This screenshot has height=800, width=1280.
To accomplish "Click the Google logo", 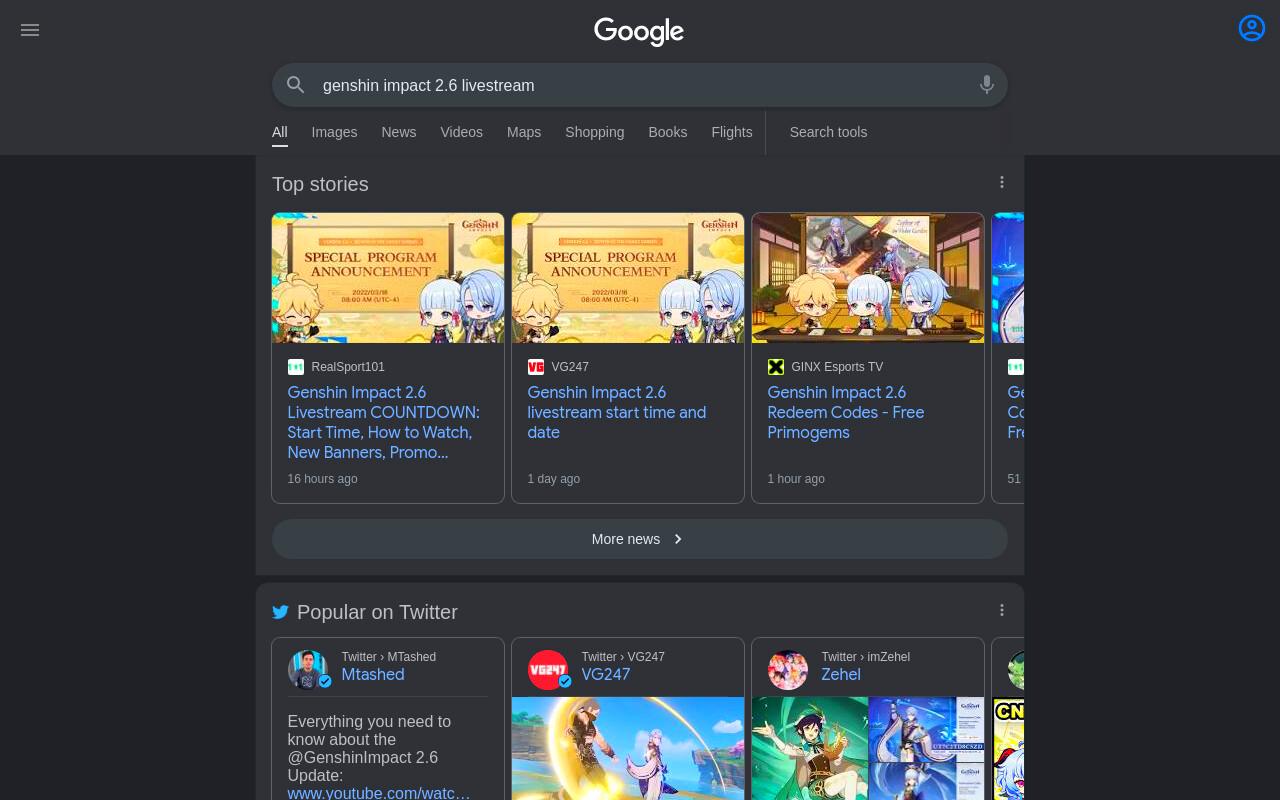I will point(639,32).
